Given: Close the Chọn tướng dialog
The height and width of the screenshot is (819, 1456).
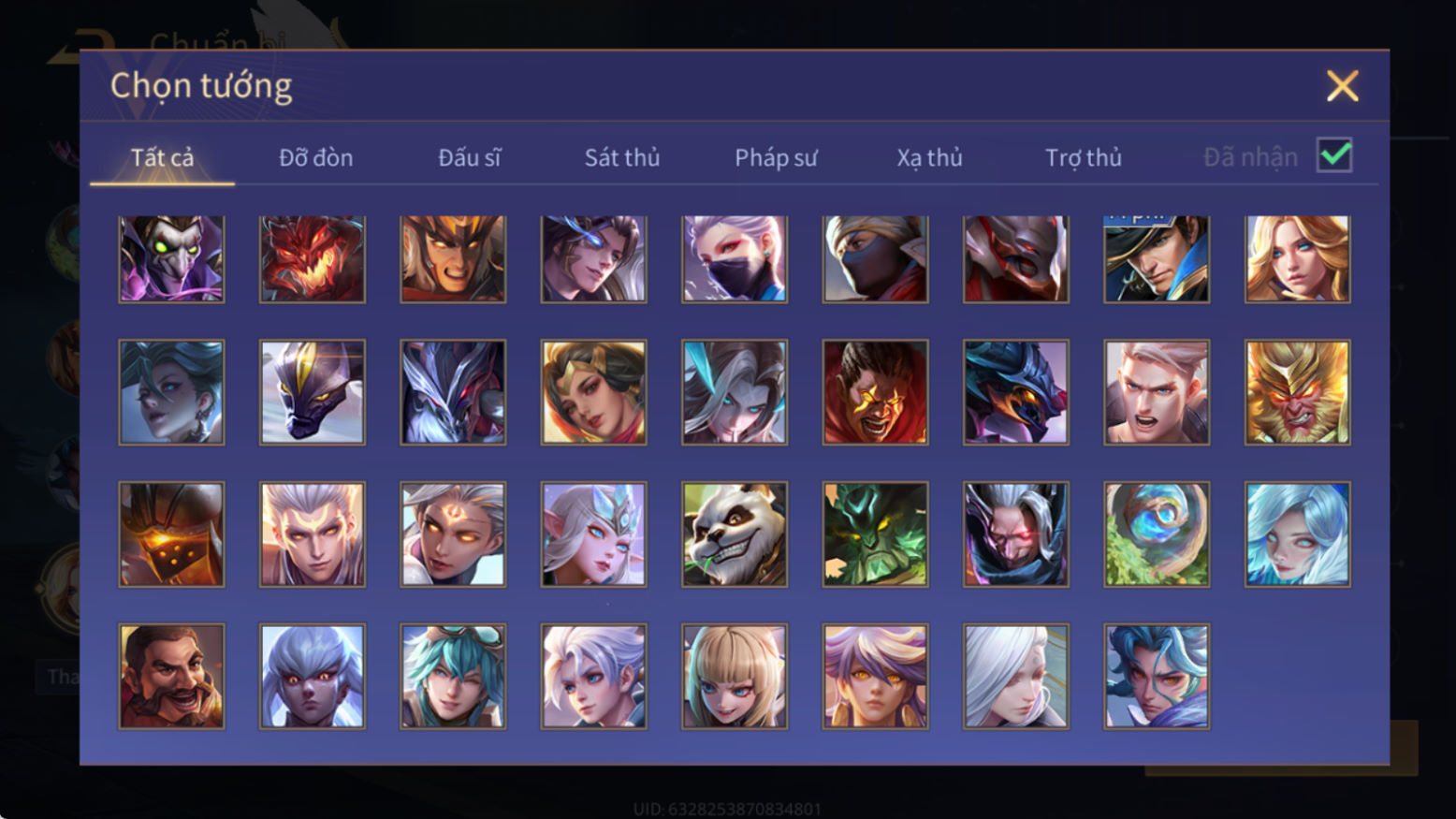Looking at the screenshot, I should coord(1342,86).
